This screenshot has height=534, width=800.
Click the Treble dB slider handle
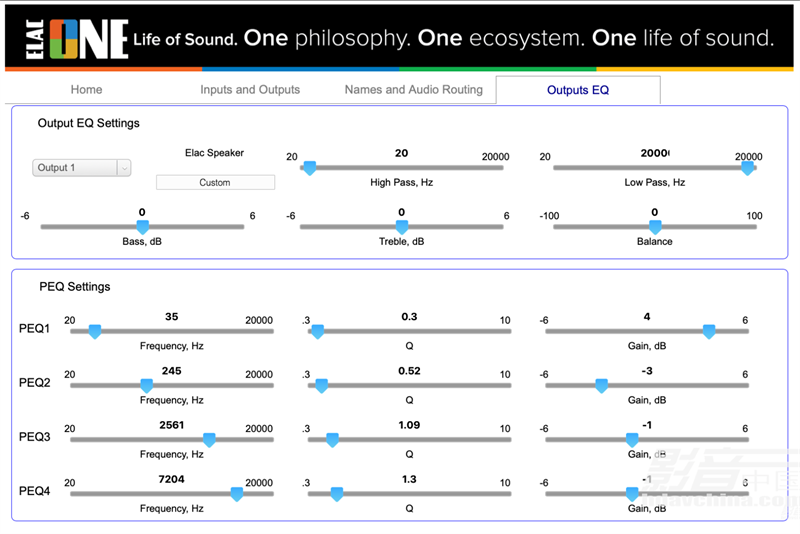point(402,227)
